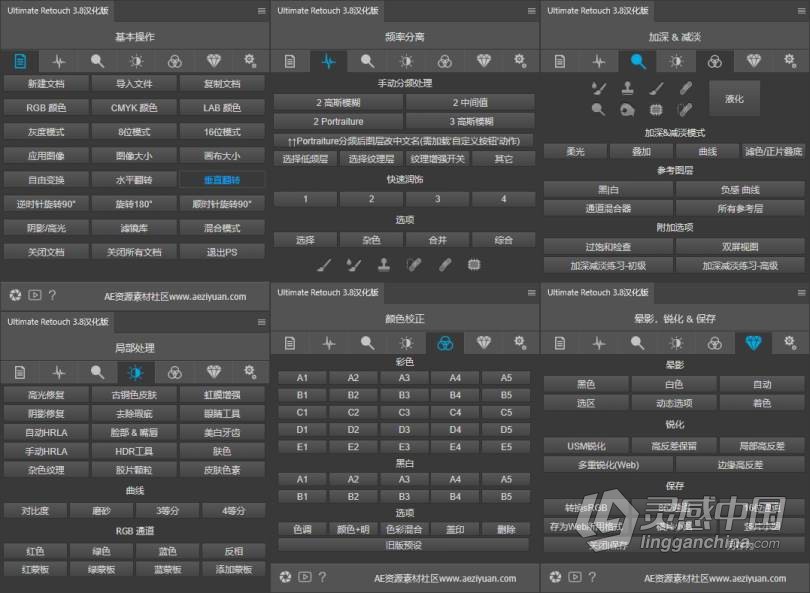Click color circles icon in 基本操作 tab row
This screenshot has width=810, height=593.
[175, 62]
